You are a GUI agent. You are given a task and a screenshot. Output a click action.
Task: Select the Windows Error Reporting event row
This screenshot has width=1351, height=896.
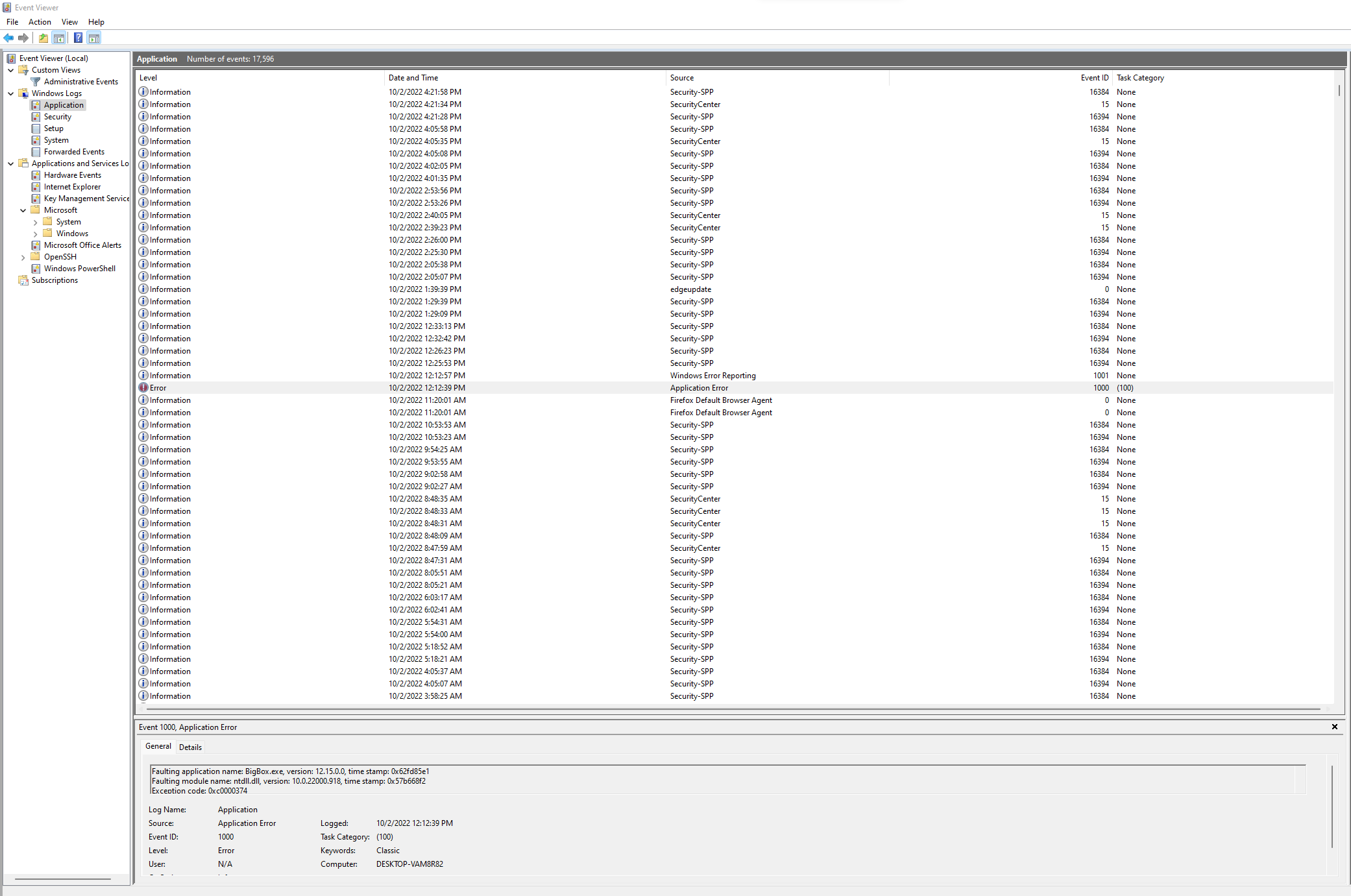(735, 376)
